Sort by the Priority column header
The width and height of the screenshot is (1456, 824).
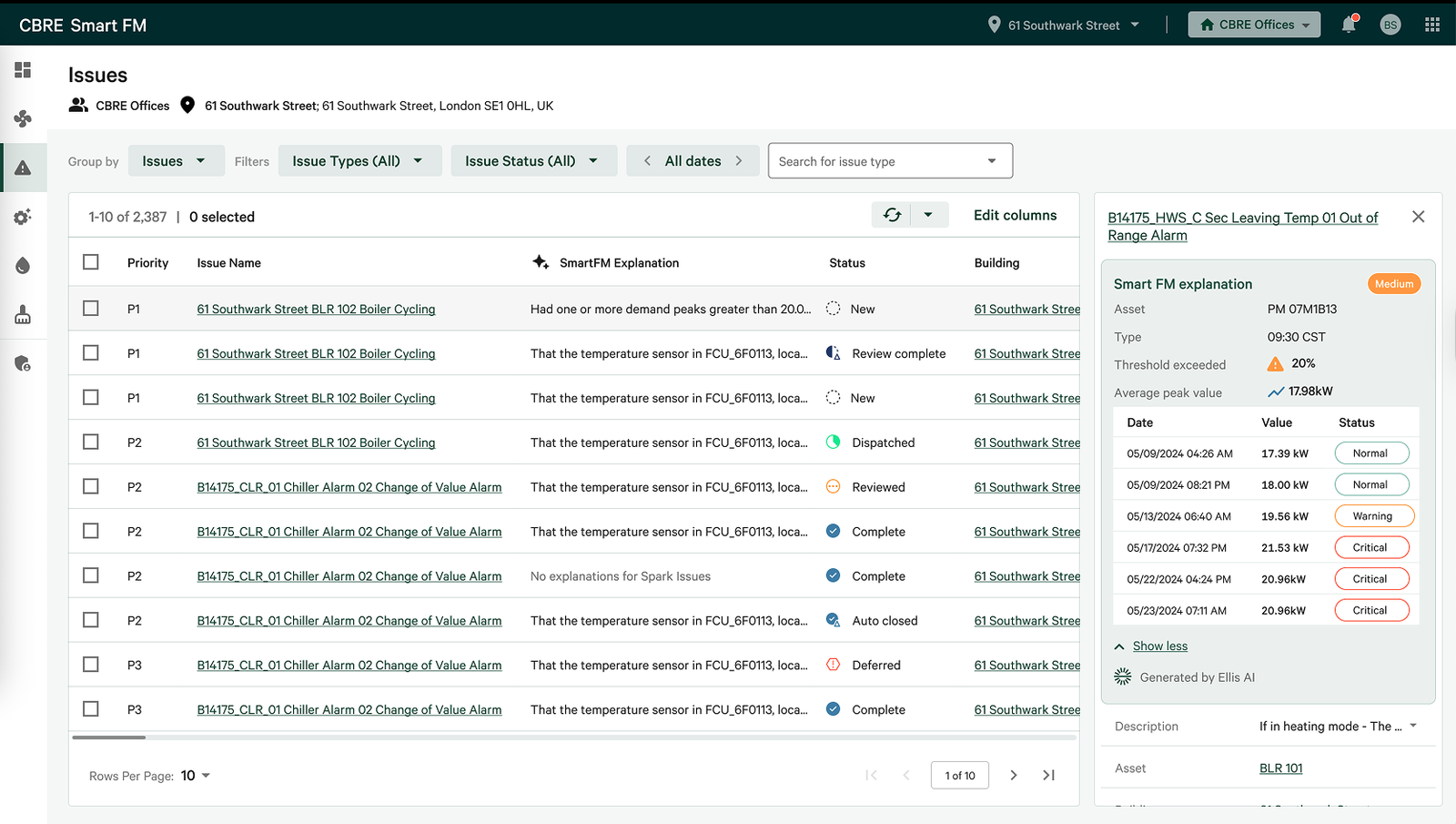coord(147,262)
